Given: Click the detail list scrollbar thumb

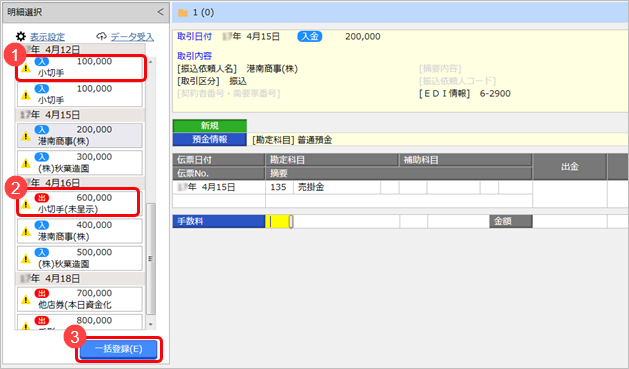Looking at the screenshot, I should pos(151,259).
